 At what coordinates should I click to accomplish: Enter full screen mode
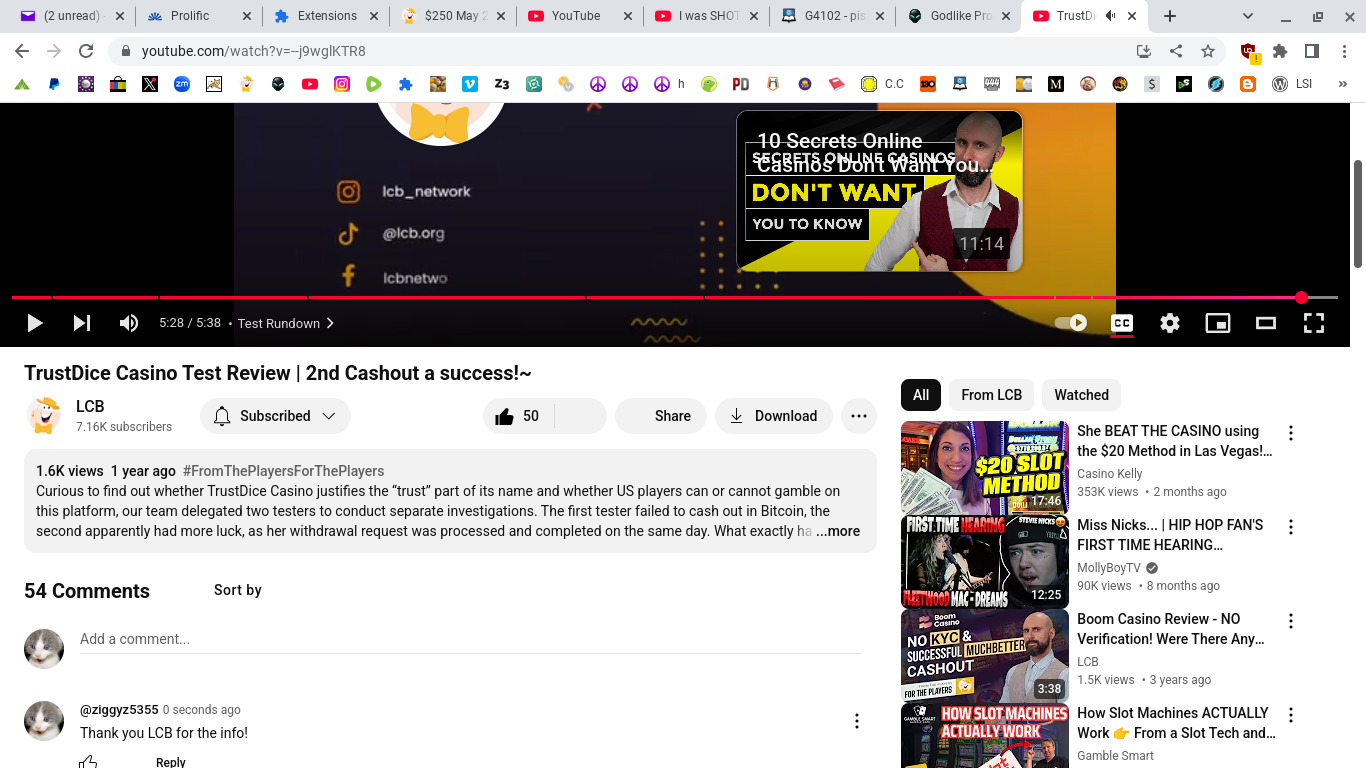coord(1314,323)
